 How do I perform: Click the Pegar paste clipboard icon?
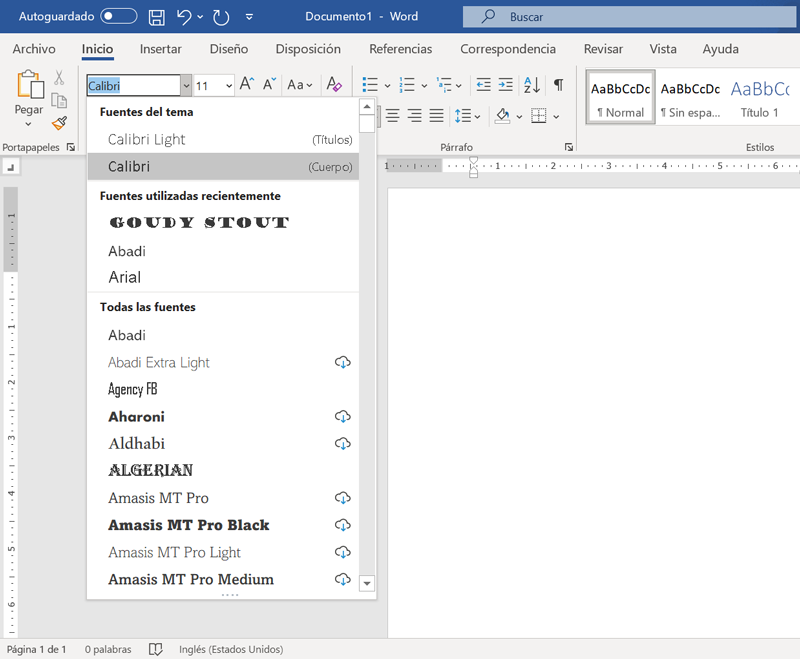pyautogui.click(x=30, y=84)
